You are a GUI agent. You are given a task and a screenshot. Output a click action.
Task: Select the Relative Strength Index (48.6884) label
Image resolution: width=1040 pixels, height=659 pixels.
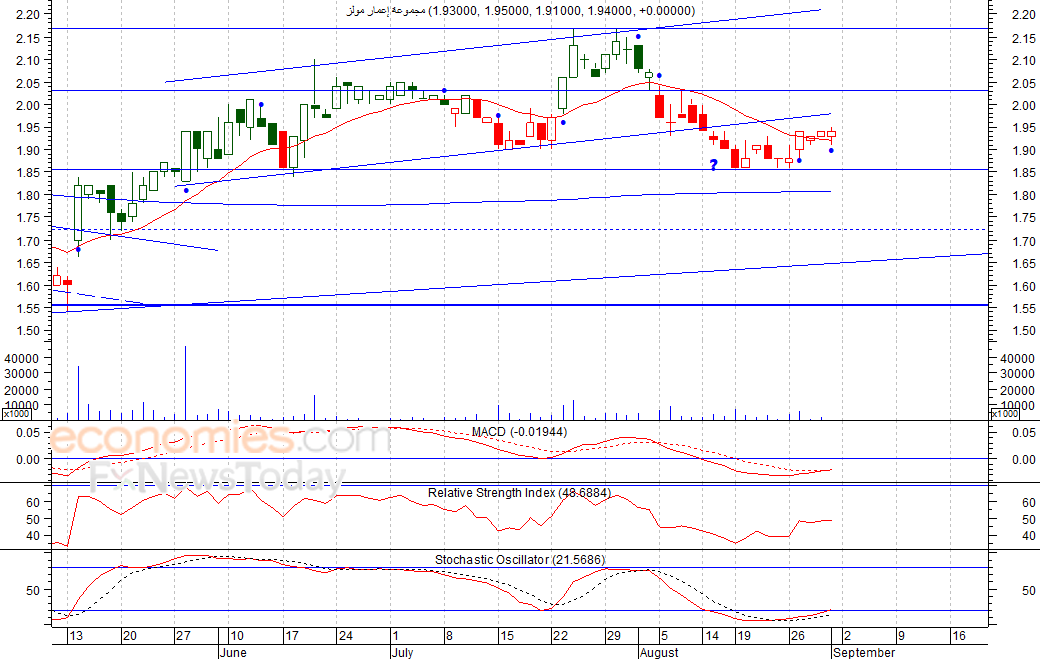pos(519,493)
